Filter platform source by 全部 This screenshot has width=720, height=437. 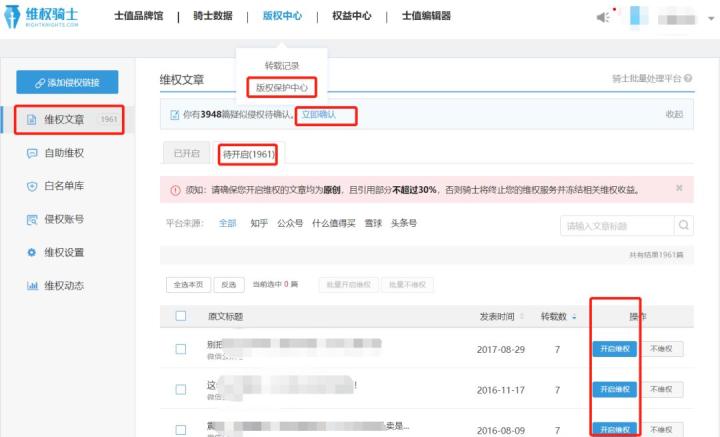point(227,224)
